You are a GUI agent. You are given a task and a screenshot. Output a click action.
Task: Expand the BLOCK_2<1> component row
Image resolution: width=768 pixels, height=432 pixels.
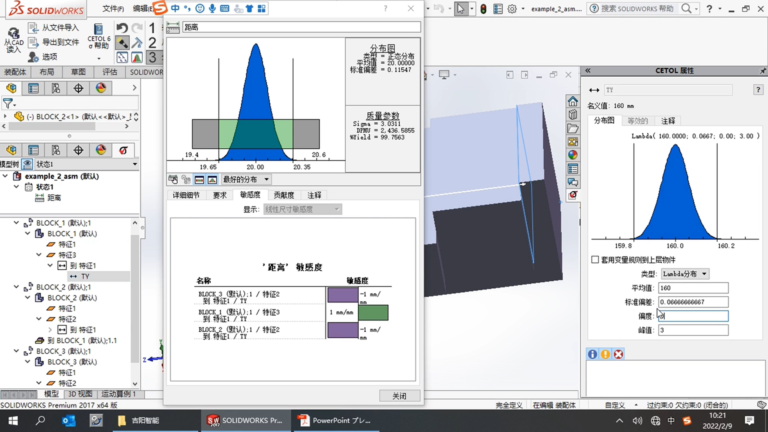point(5,117)
